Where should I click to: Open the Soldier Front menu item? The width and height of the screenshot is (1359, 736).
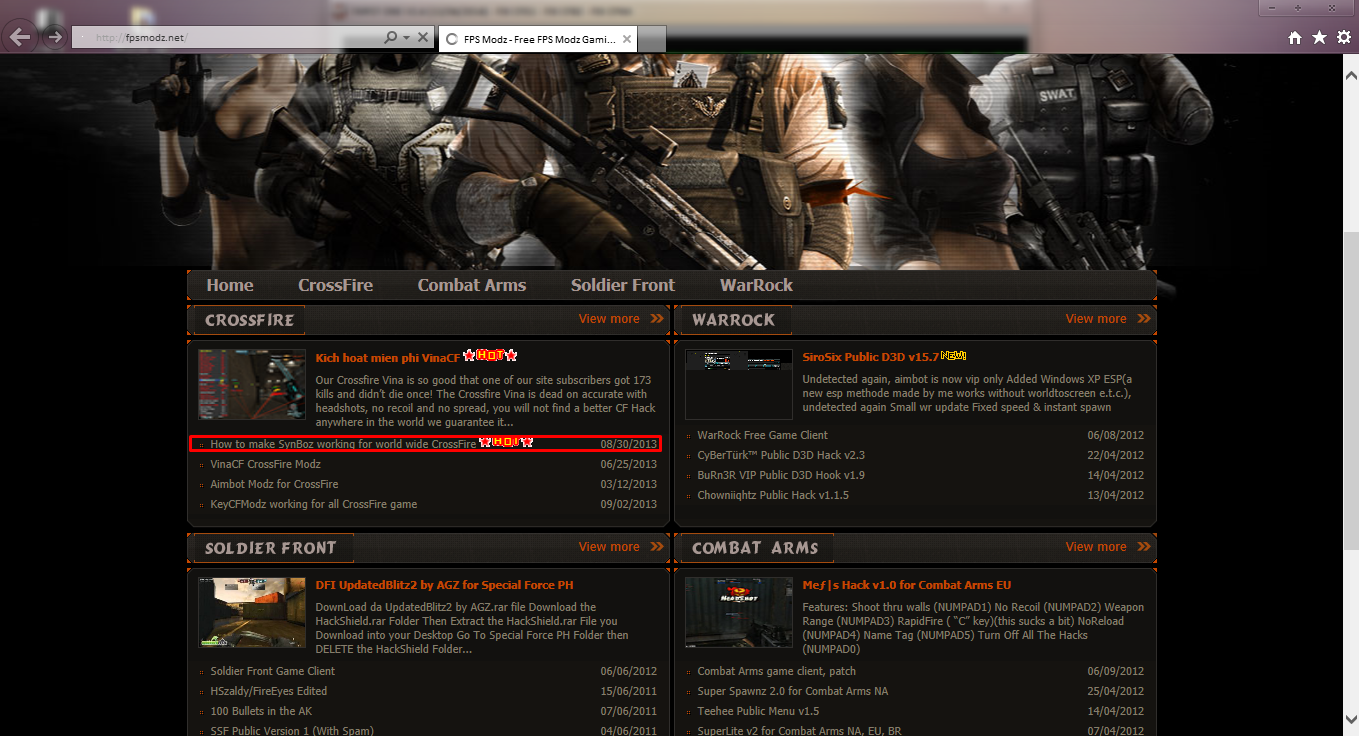pos(623,285)
